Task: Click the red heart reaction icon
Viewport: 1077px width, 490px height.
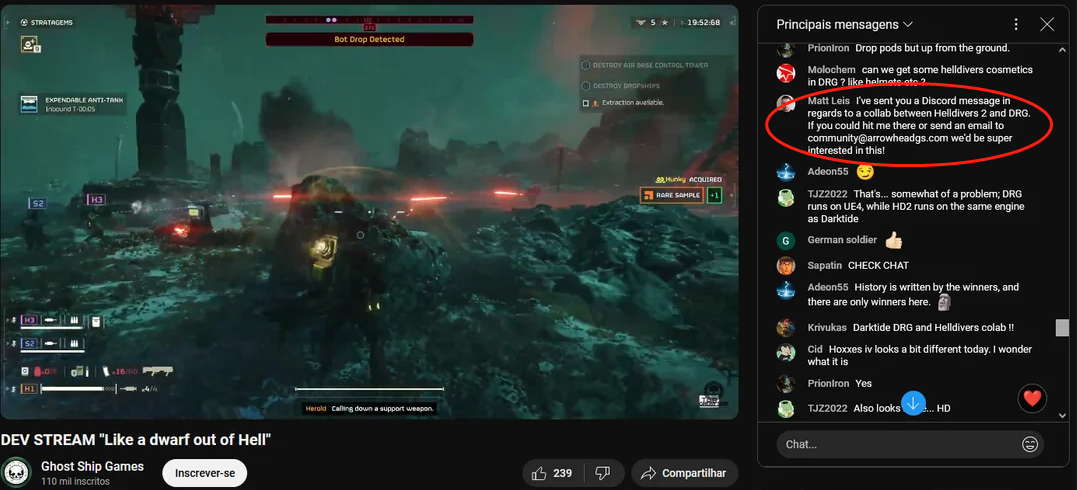Action: (1032, 399)
